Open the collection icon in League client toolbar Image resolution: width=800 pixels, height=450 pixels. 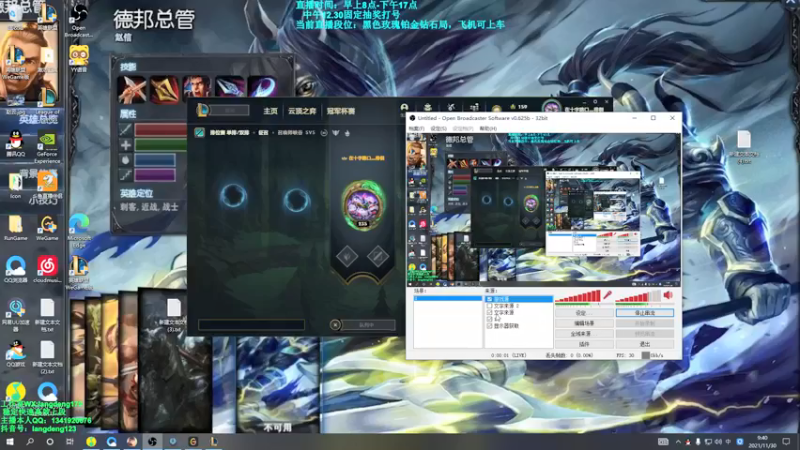click(428, 108)
